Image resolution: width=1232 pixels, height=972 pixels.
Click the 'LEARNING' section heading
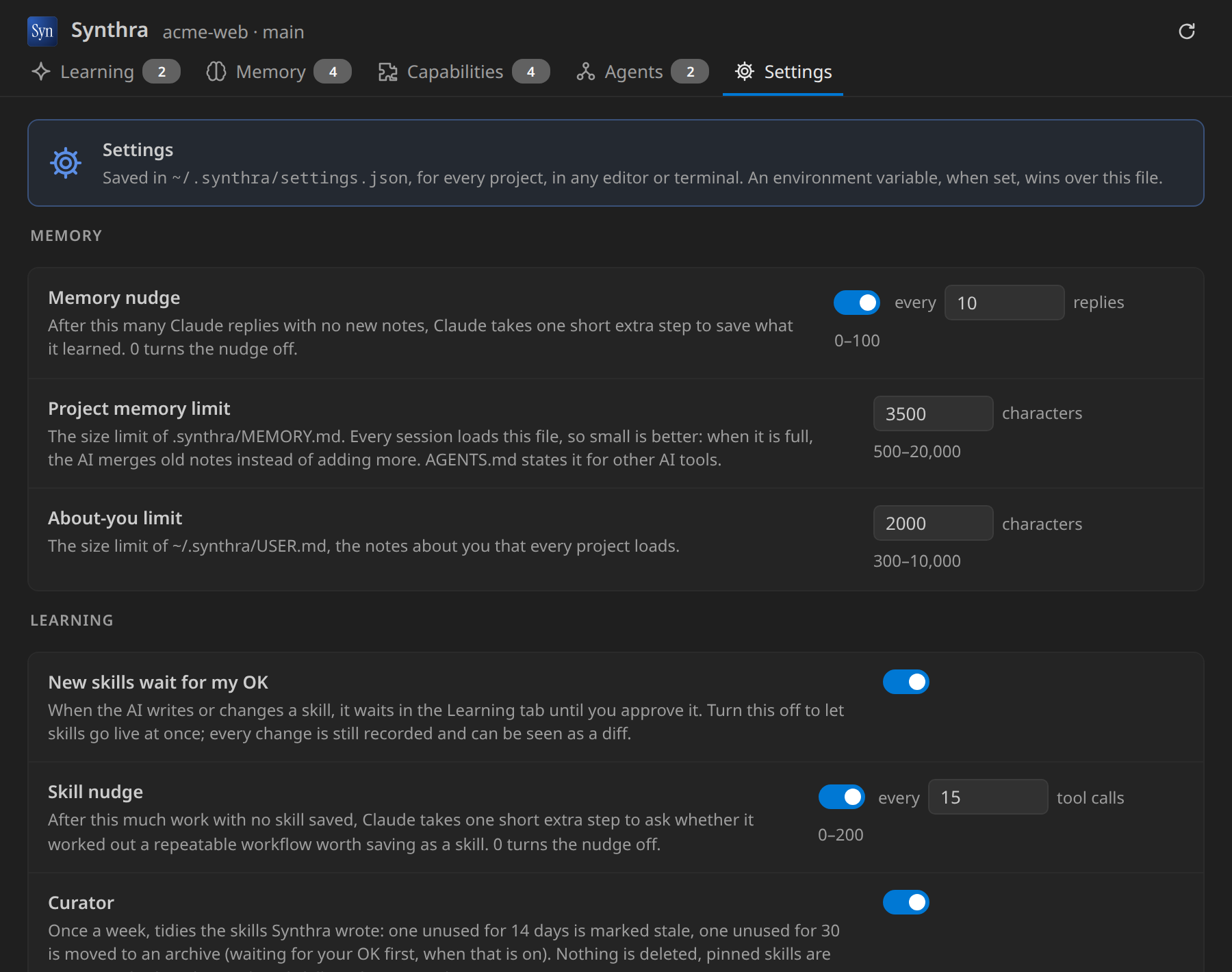point(72,620)
